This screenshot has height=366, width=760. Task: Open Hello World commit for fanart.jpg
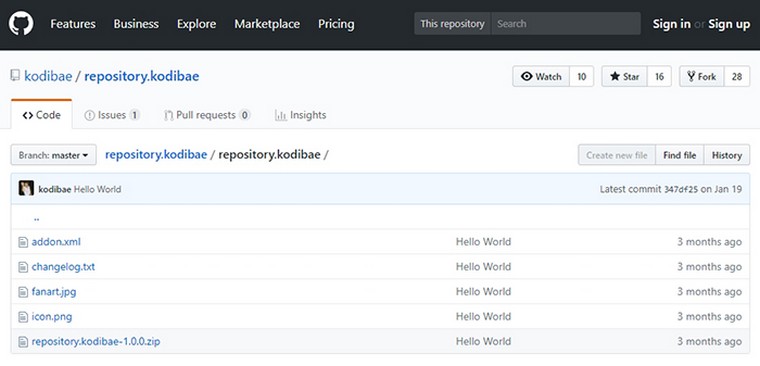pyautogui.click(x=483, y=292)
